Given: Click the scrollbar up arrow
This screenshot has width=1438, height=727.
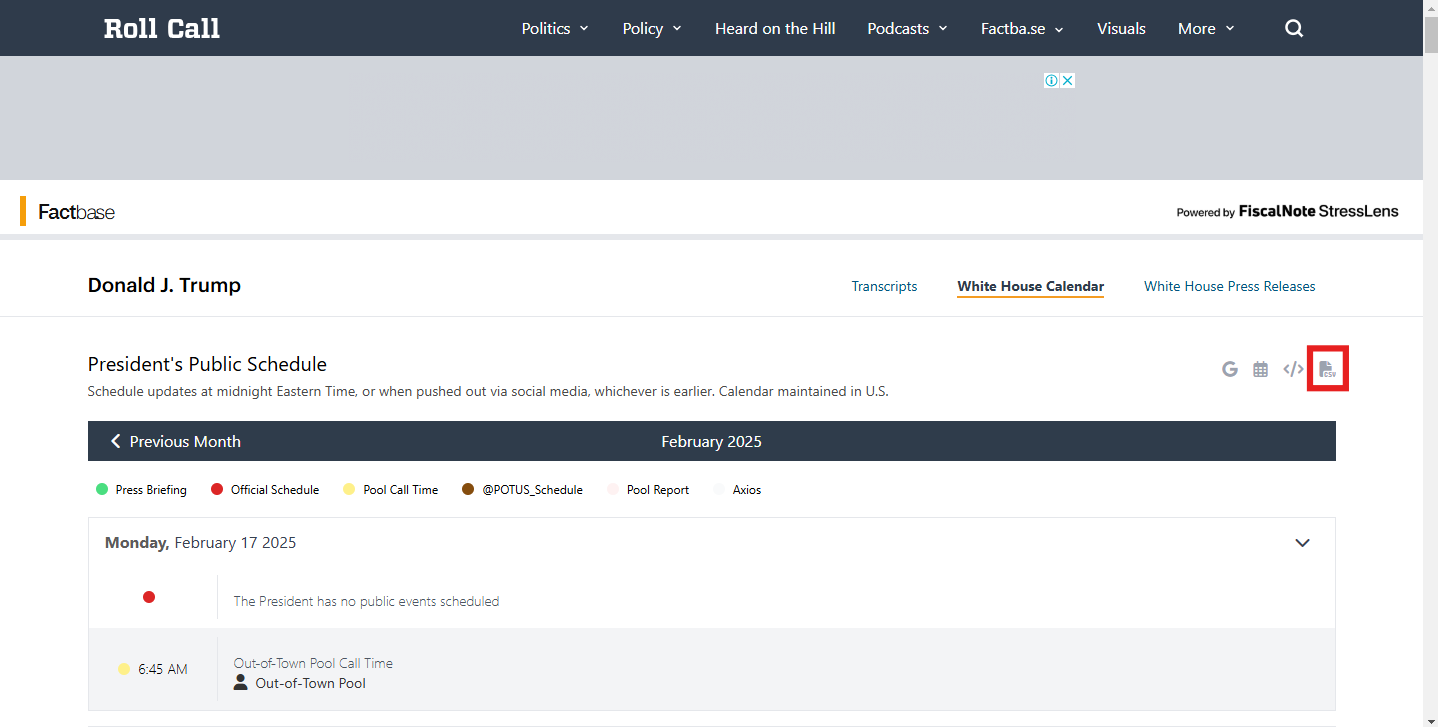Looking at the screenshot, I should pyautogui.click(x=1430, y=7).
